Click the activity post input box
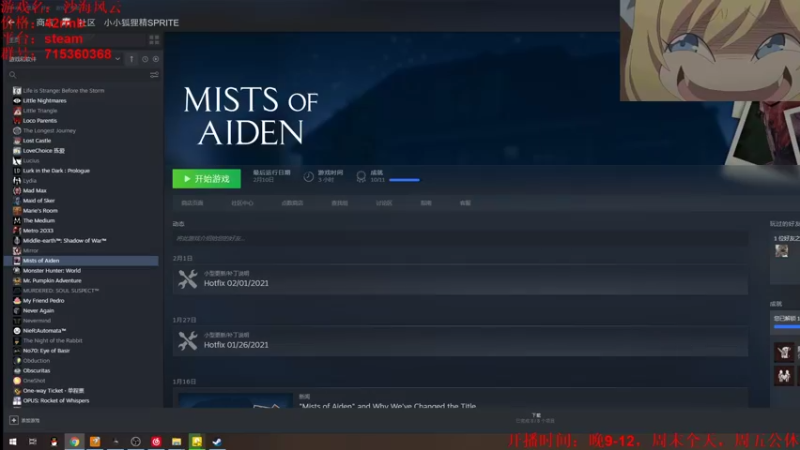Image resolution: width=800 pixels, height=450 pixels. pos(460,238)
